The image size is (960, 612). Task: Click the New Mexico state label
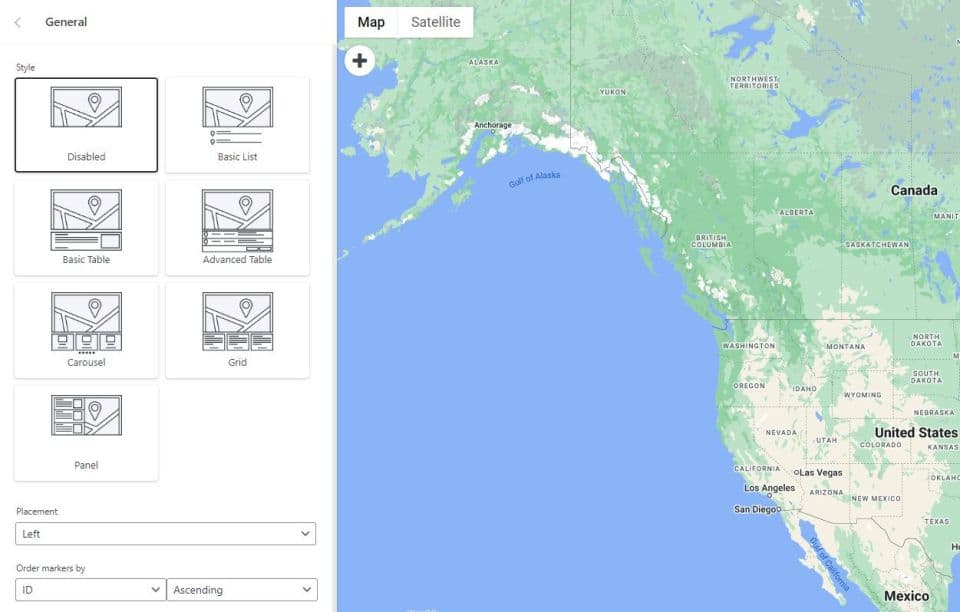(876, 498)
